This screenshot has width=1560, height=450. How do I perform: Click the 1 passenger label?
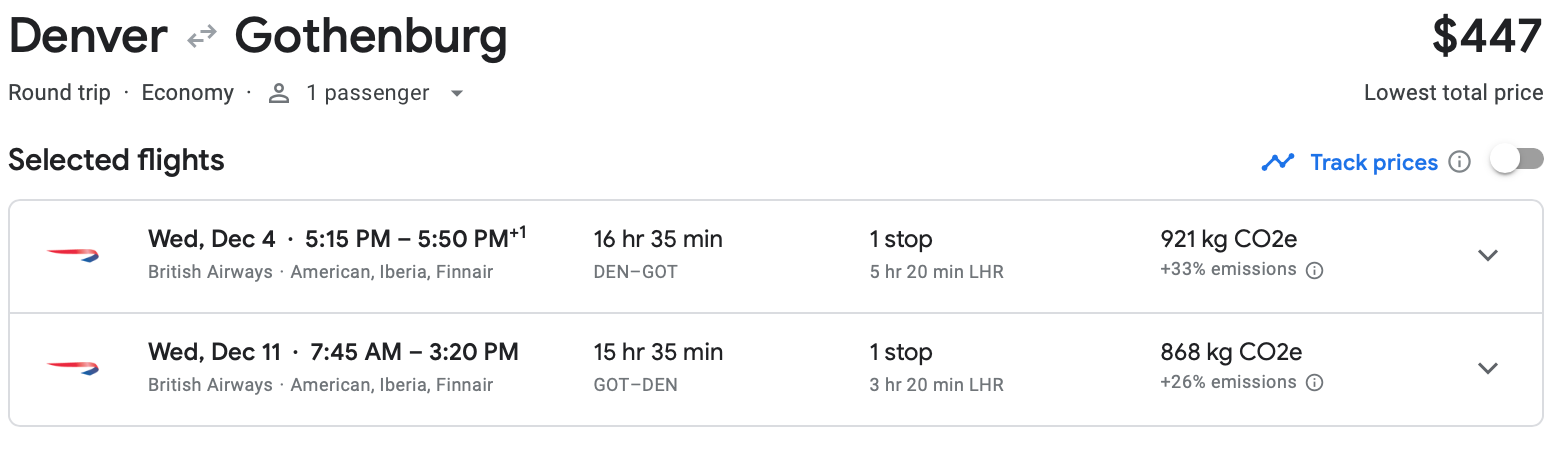pyautogui.click(x=367, y=94)
